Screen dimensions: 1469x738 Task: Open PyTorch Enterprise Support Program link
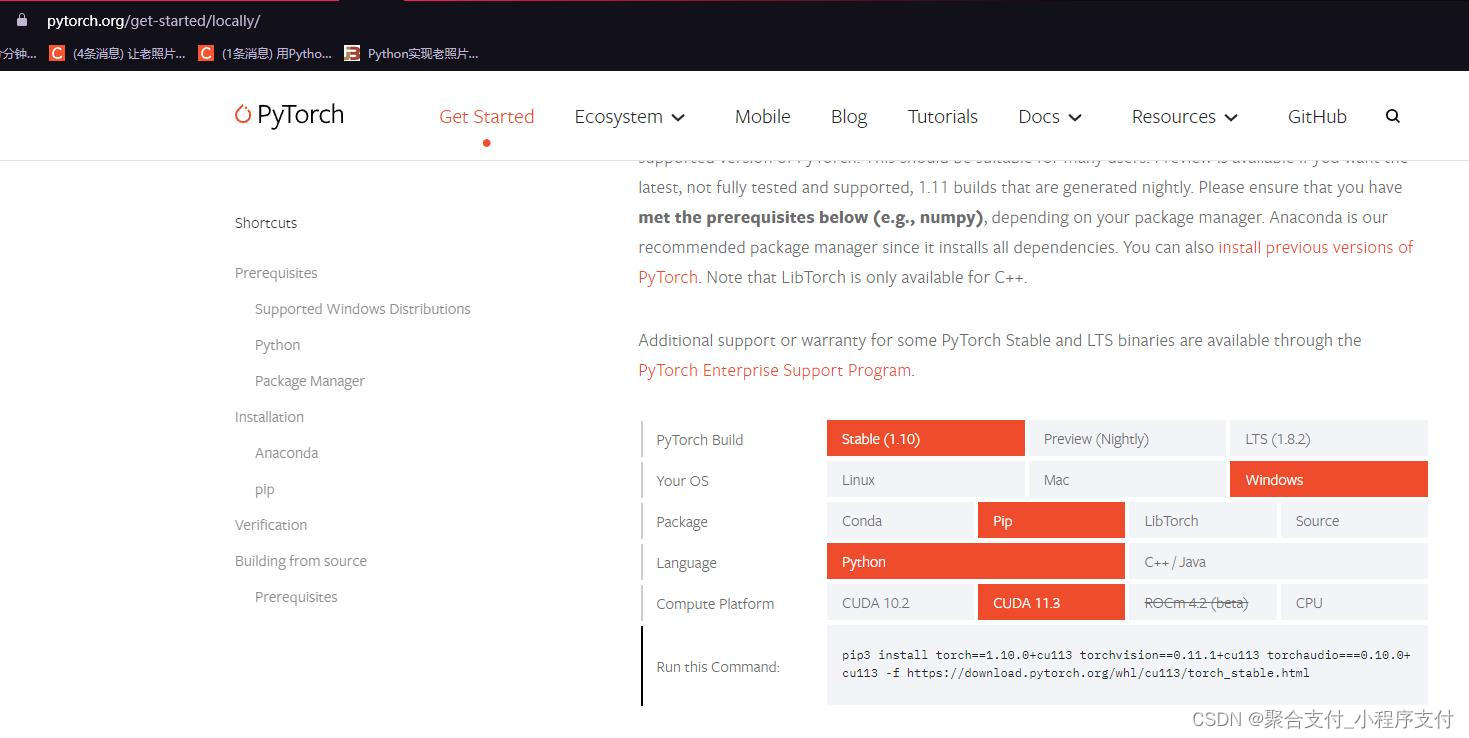pyautogui.click(x=774, y=370)
